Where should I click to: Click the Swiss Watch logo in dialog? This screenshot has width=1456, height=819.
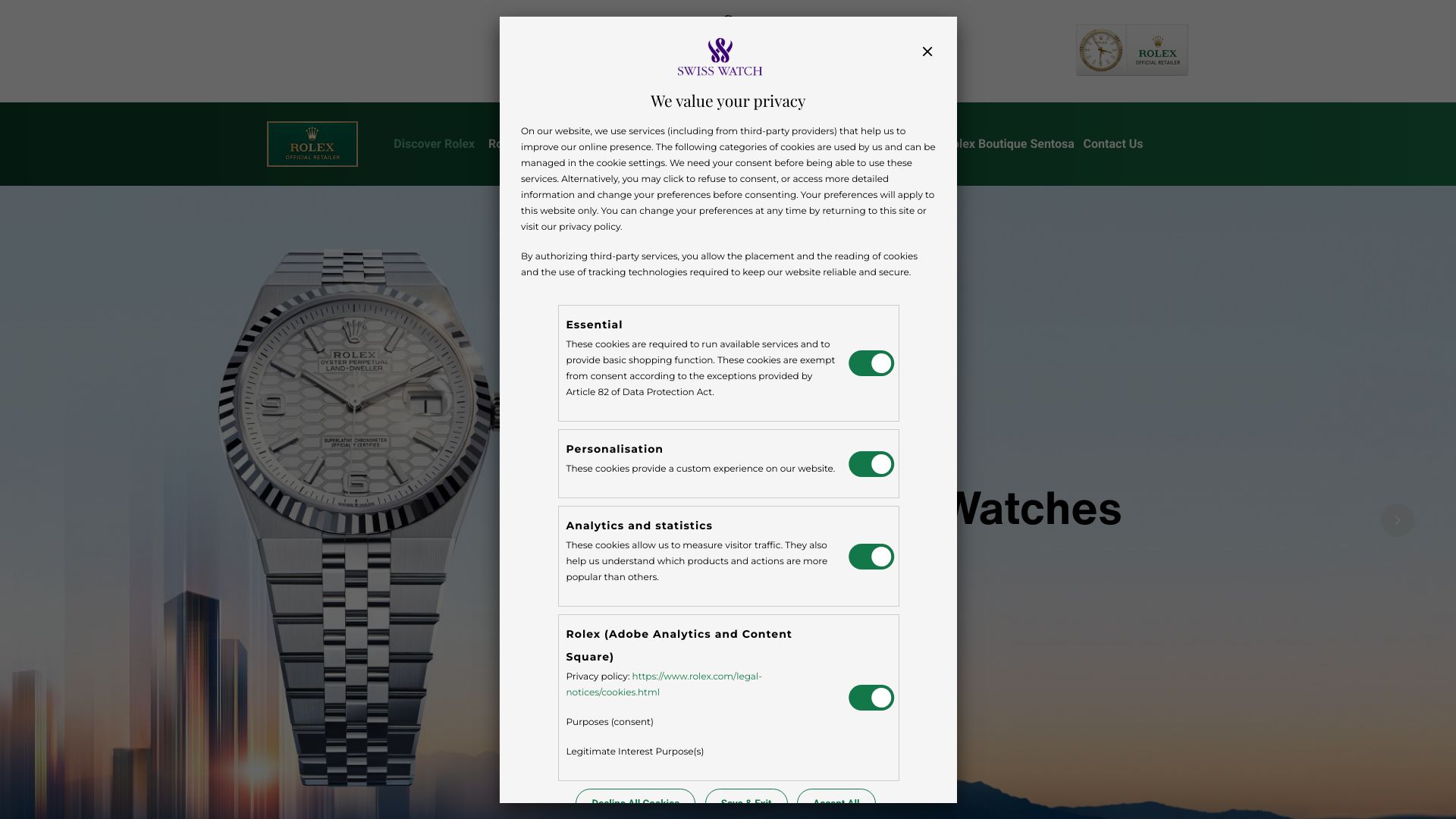point(720,57)
